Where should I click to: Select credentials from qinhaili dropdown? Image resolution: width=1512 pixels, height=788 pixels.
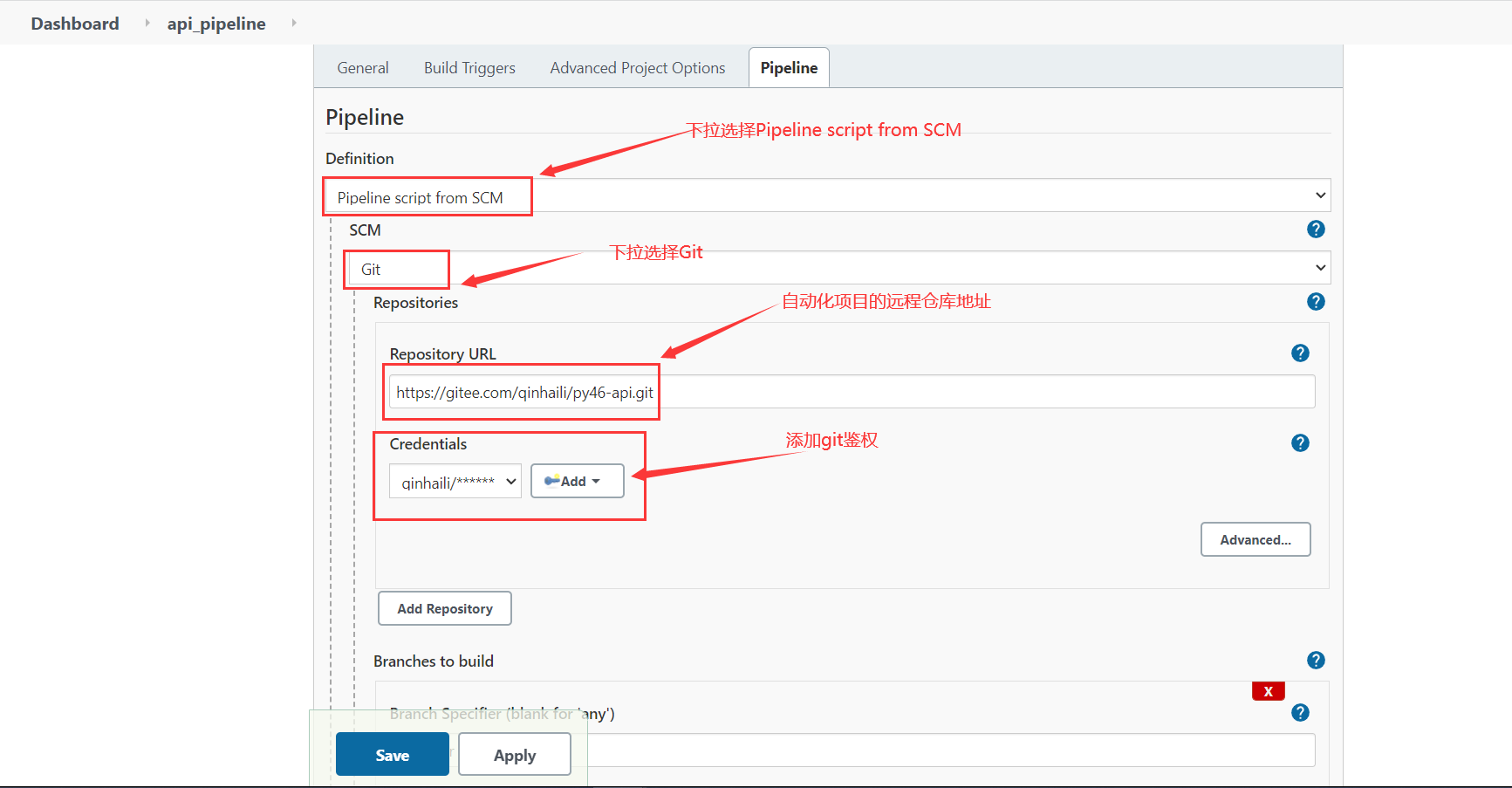click(455, 482)
